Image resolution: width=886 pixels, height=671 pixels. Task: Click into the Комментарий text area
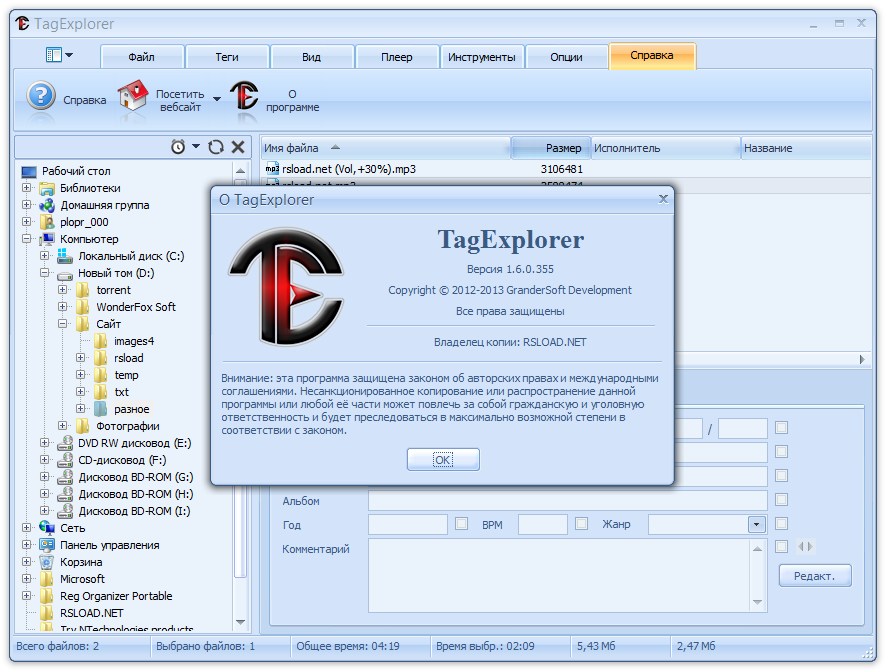coord(561,575)
